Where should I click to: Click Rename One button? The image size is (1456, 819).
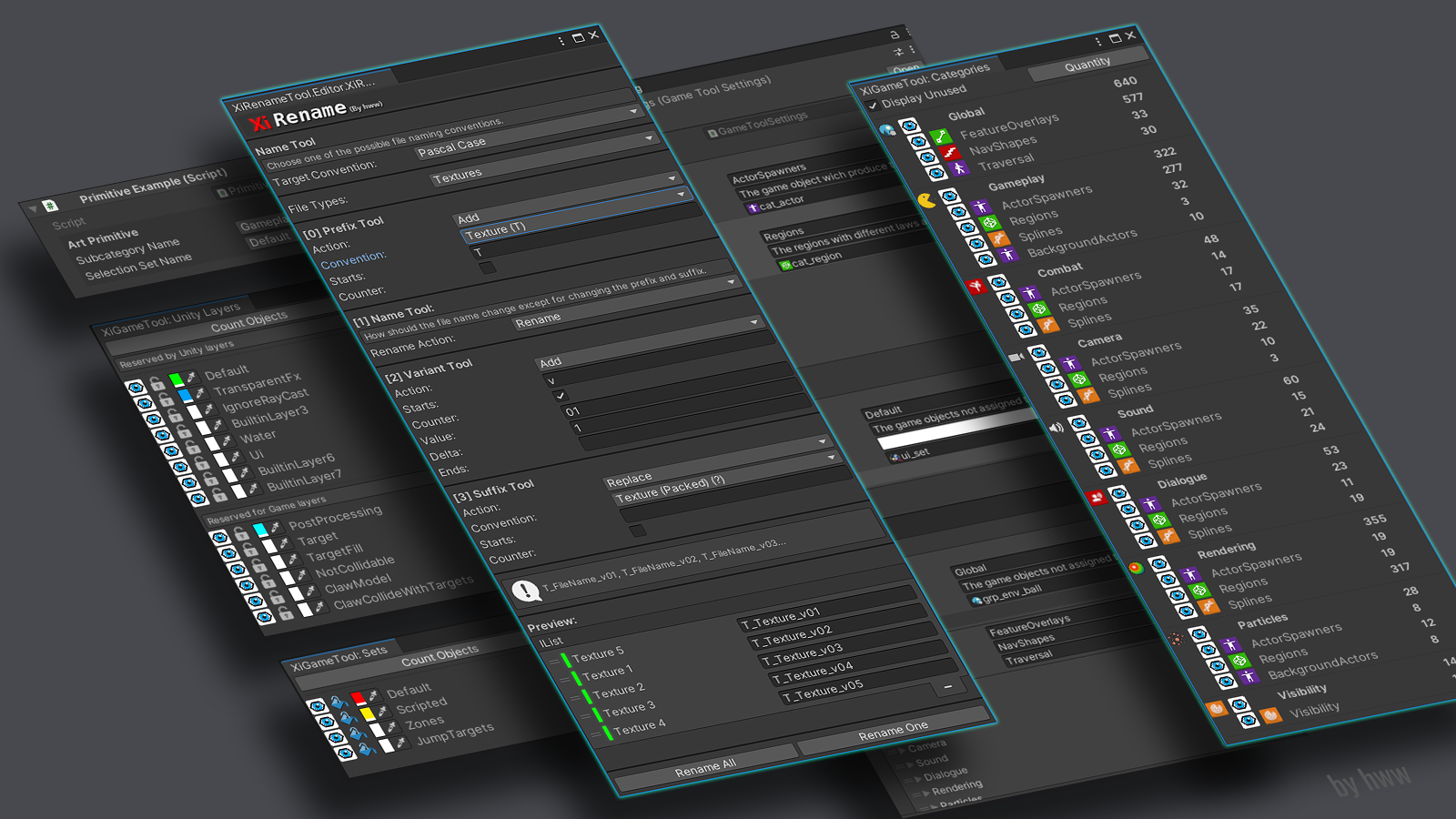894,730
